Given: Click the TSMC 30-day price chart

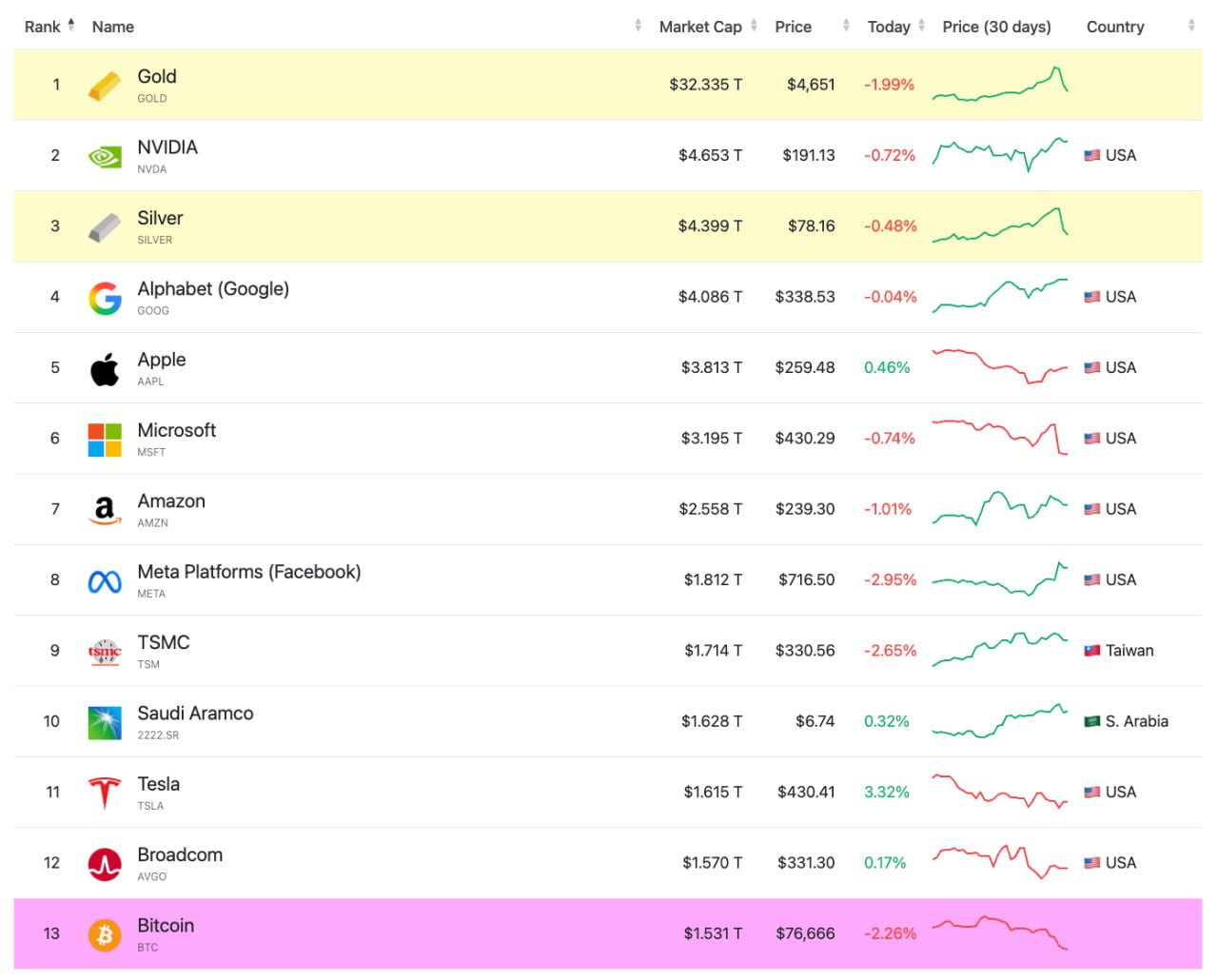Looking at the screenshot, I should click(x=999, y=650).
